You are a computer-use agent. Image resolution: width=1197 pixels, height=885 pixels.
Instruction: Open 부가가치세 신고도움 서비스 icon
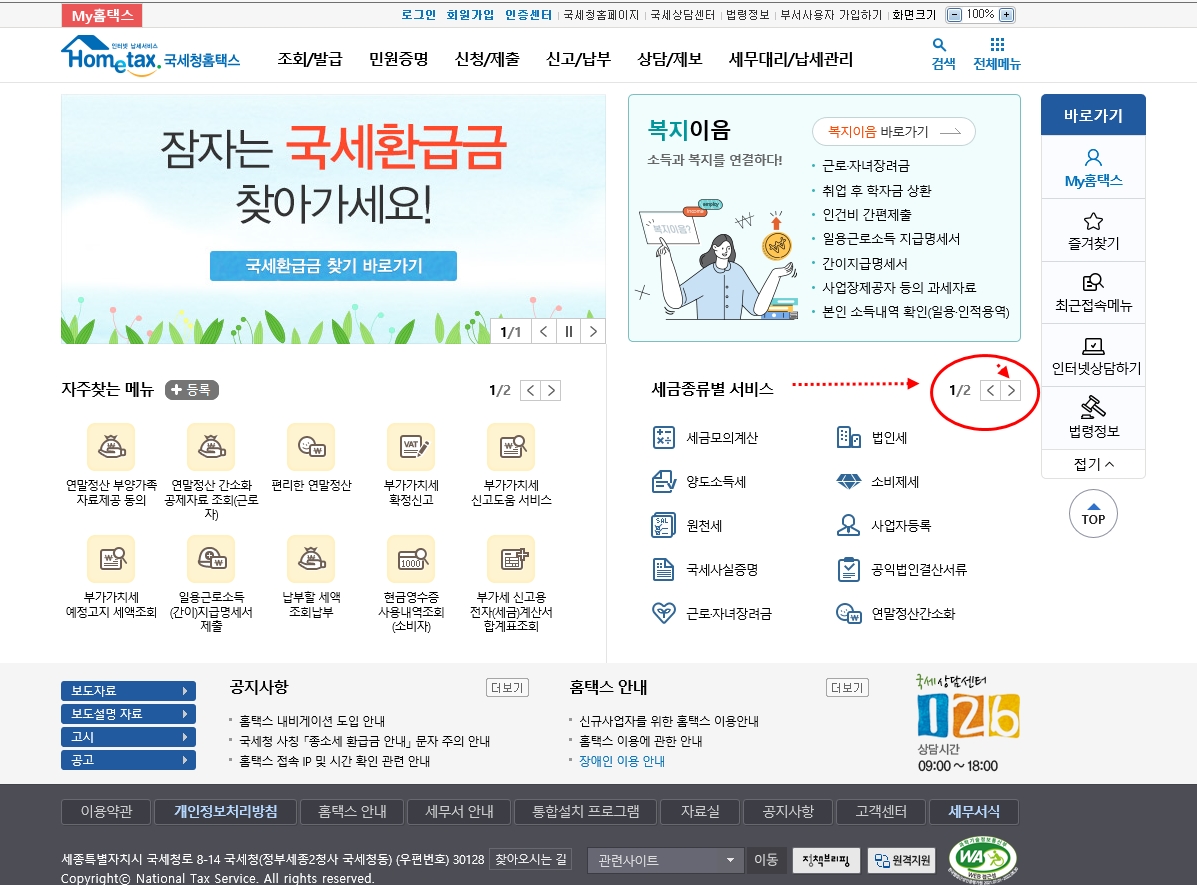pos(511,447)
